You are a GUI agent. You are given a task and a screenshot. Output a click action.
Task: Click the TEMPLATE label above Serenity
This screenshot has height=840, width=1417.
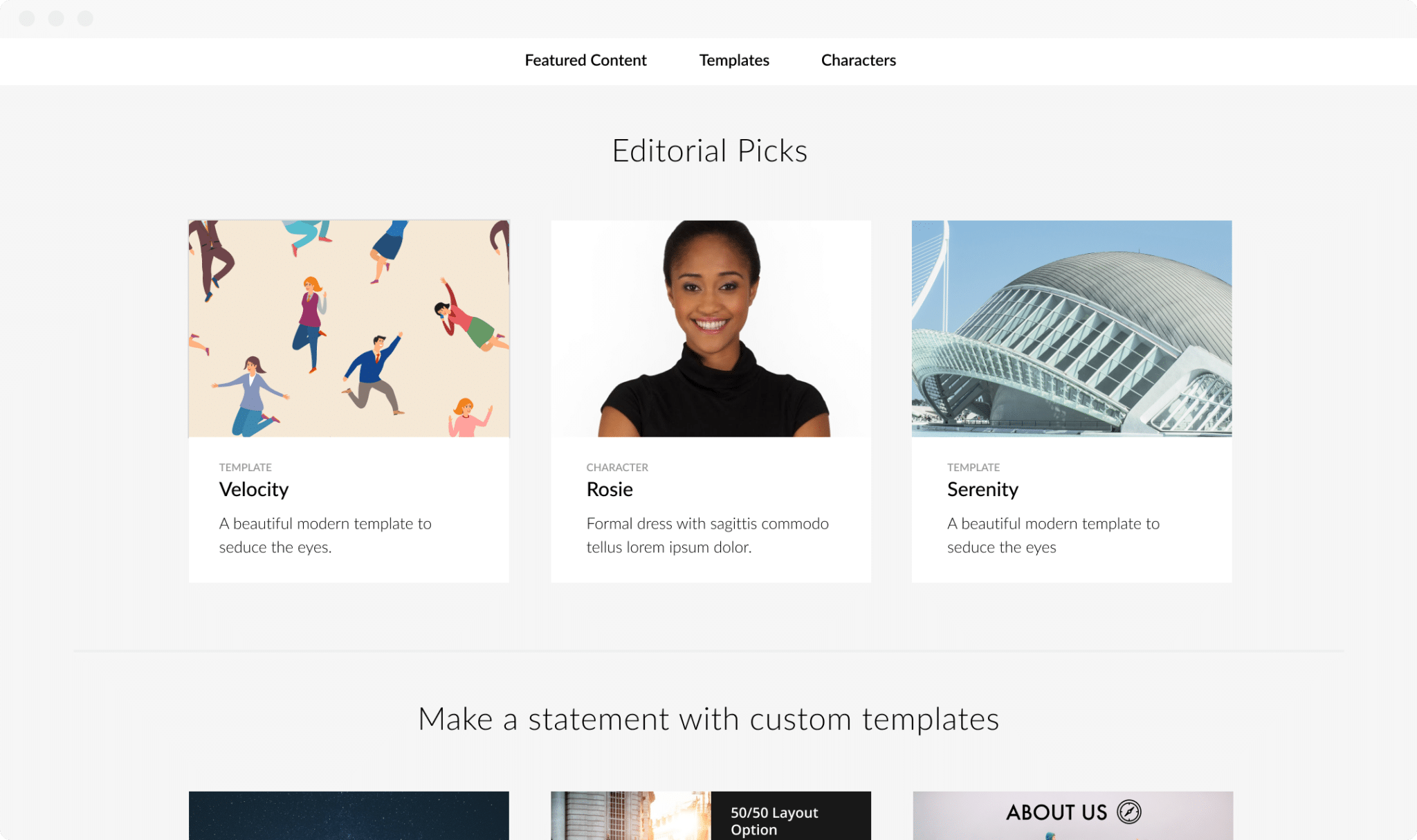pyautogui.click(x=973, y=467)
